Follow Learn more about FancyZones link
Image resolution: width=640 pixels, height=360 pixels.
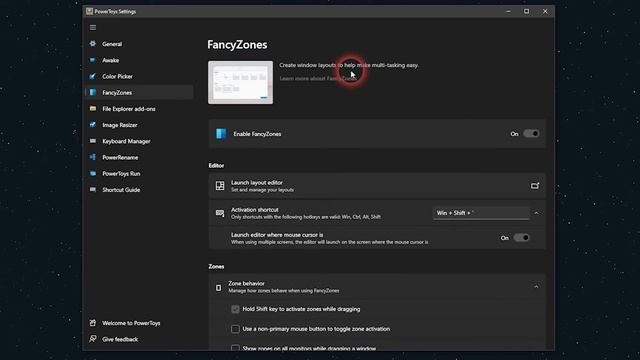[318, 78]
